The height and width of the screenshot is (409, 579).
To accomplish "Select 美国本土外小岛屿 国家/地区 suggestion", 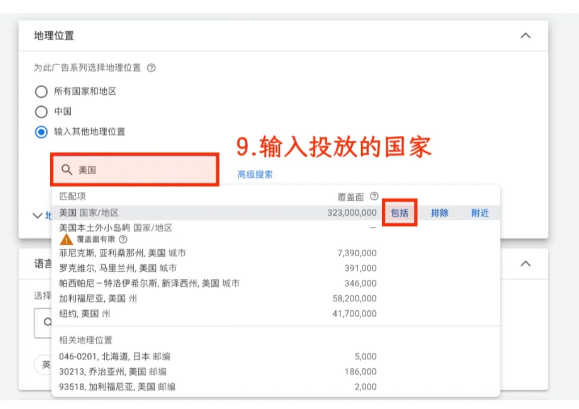I will [116, 228].
